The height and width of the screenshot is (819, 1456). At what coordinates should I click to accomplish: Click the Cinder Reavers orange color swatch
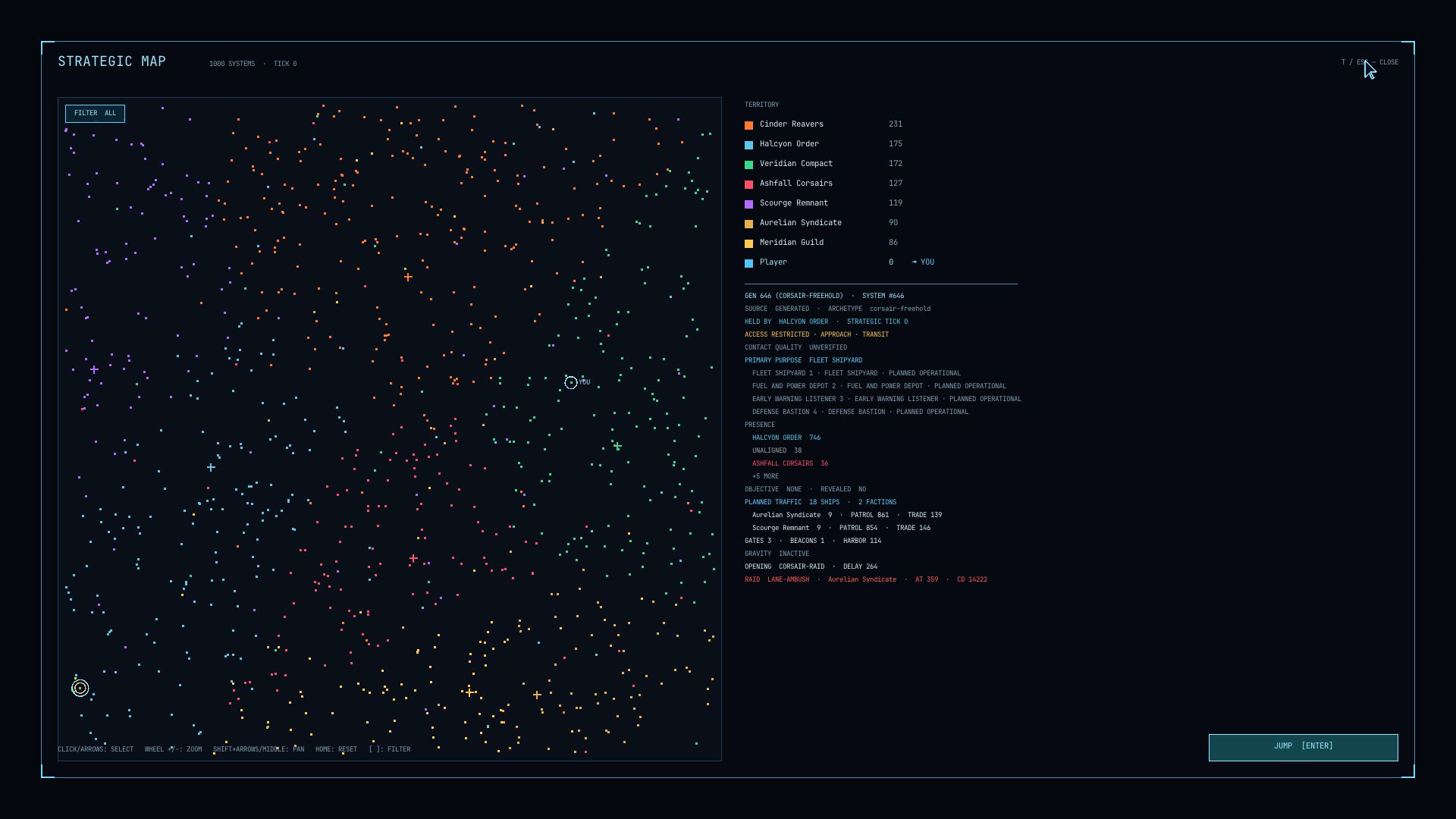tap(748, 125)
